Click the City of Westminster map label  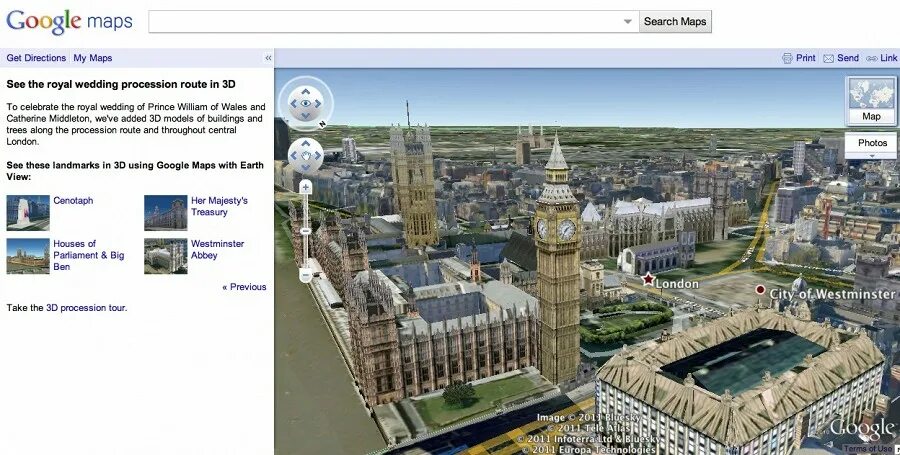832,294
